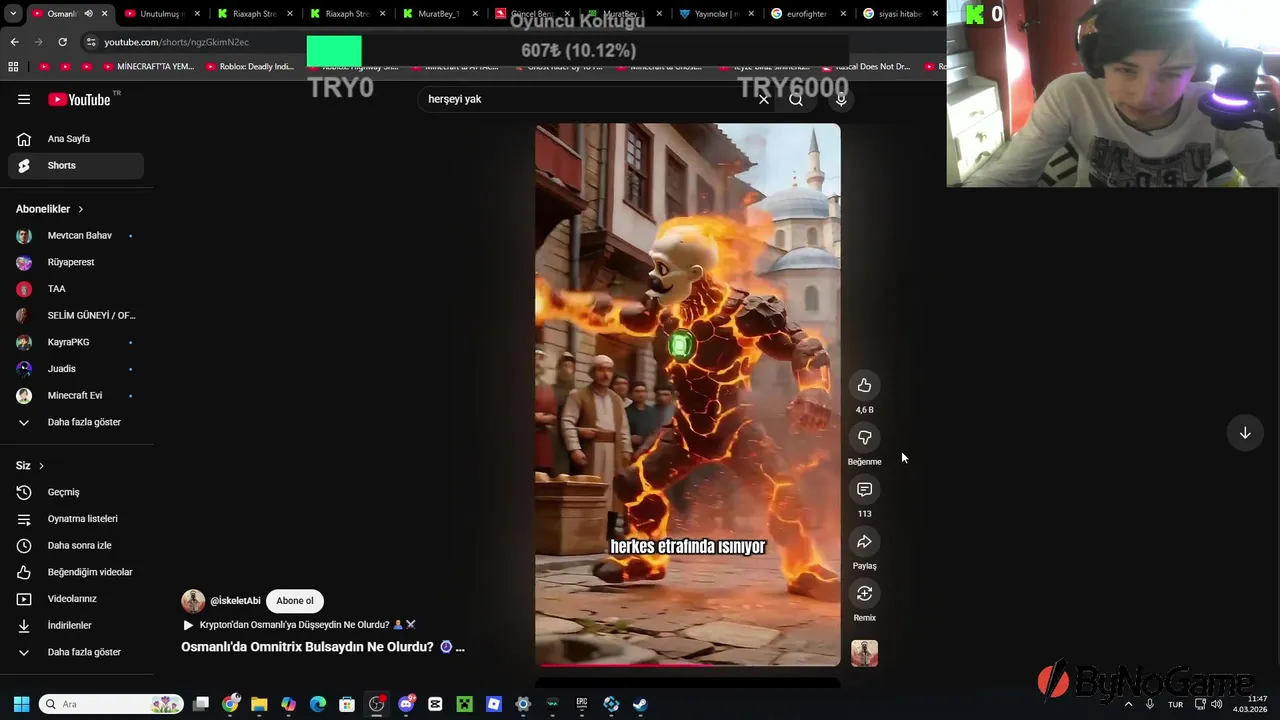Open Geçmiş history
Viewport: 1280px width, 720px height.
tap(76, 492)
